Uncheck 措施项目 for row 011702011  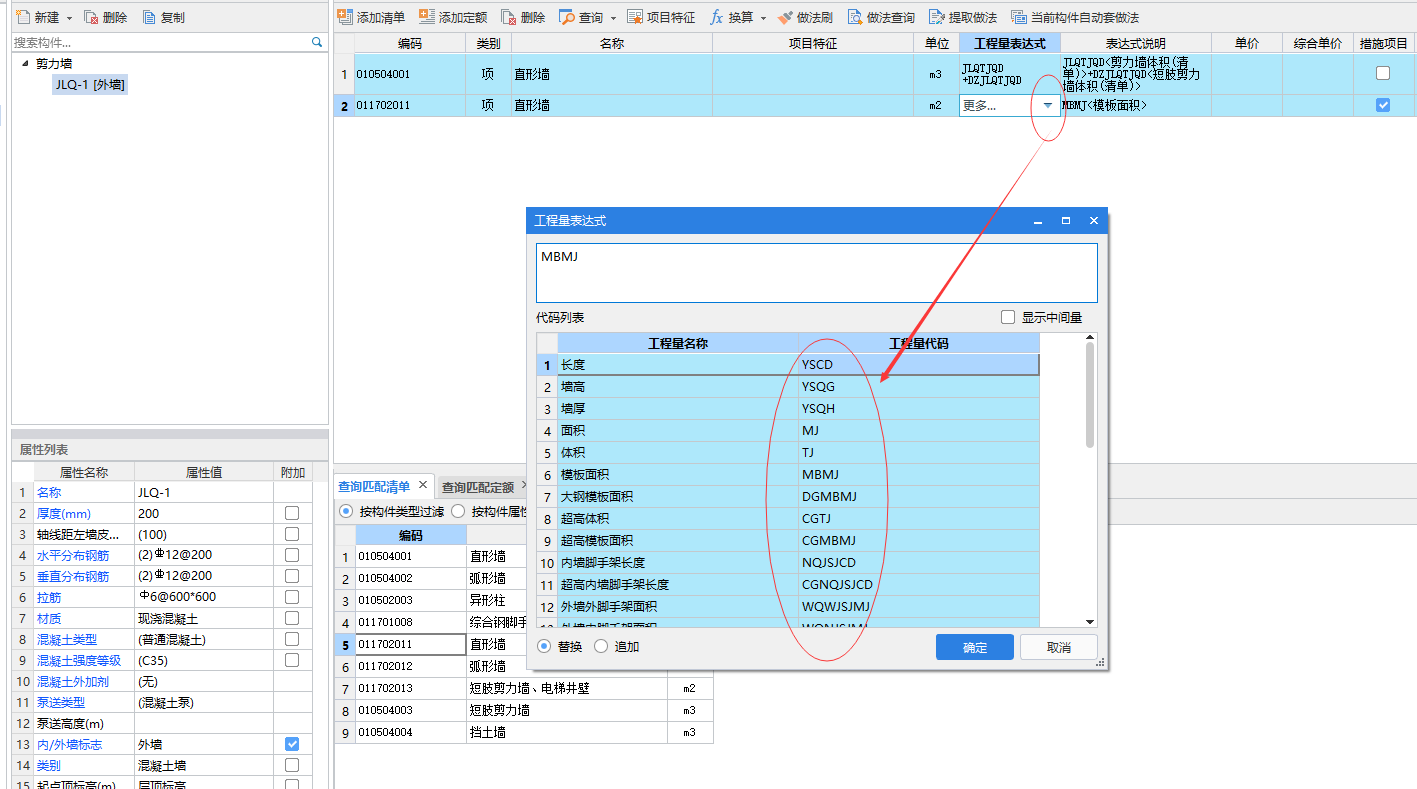[x=1383, y=105]
